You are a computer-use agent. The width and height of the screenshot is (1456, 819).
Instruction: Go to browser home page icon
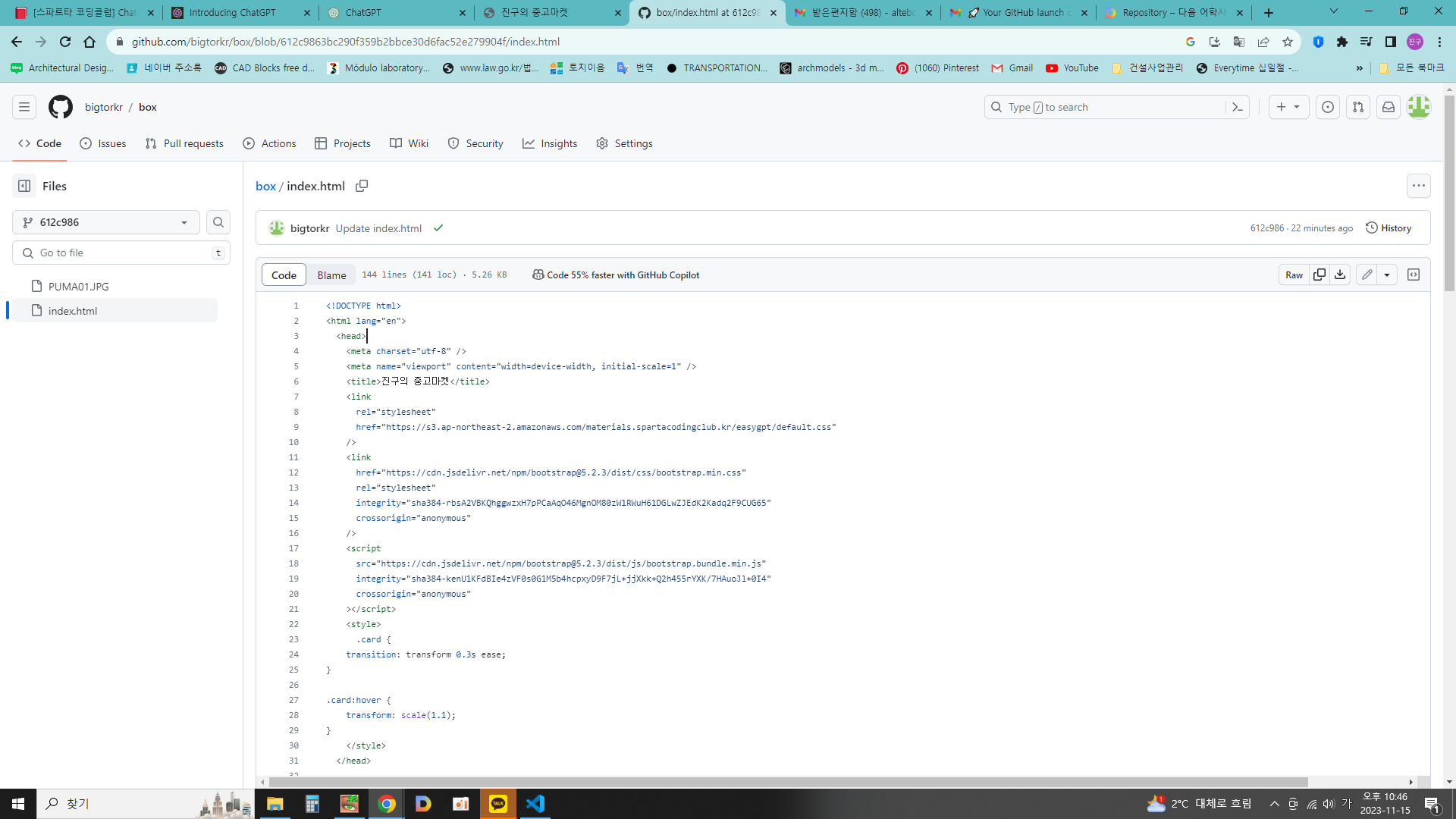pos(89,42)
